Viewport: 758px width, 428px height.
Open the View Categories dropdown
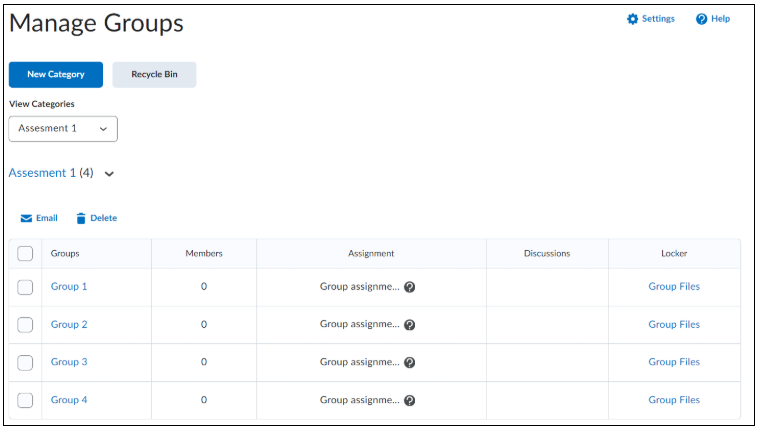coord(63,129)
